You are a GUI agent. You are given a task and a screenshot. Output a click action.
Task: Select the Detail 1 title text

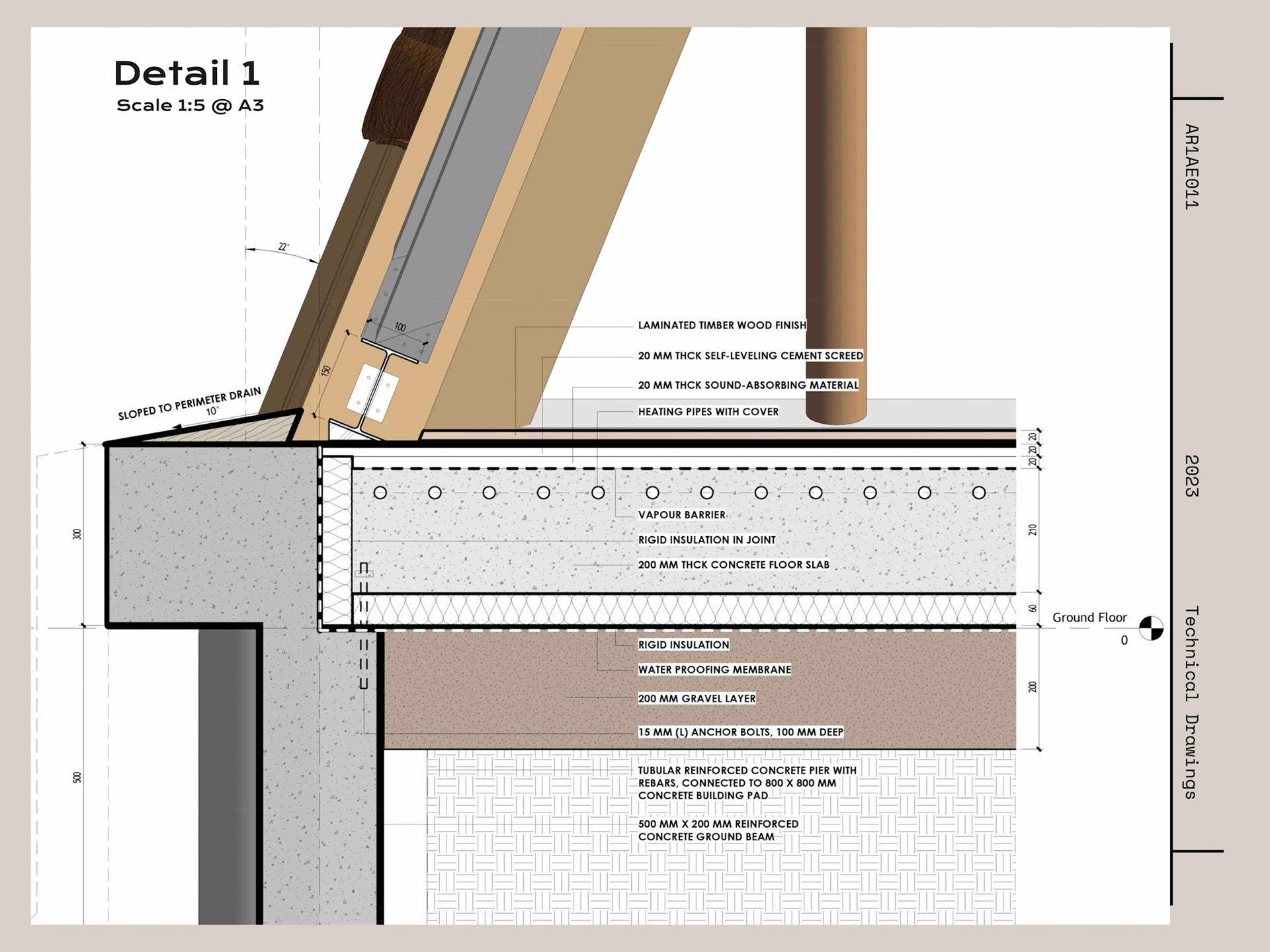point(187,73)
